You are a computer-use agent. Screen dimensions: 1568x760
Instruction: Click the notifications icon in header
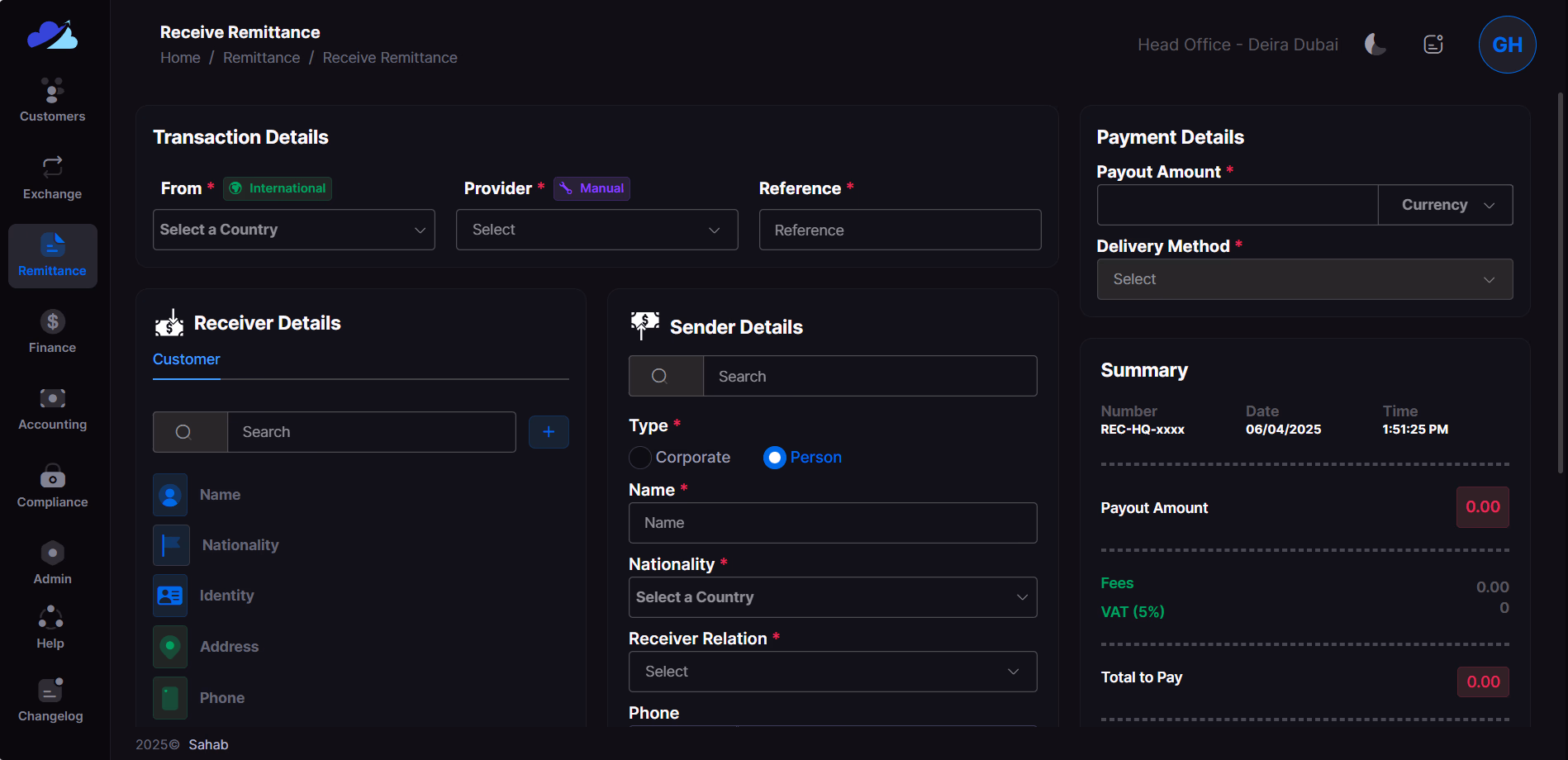point(1433,45)
